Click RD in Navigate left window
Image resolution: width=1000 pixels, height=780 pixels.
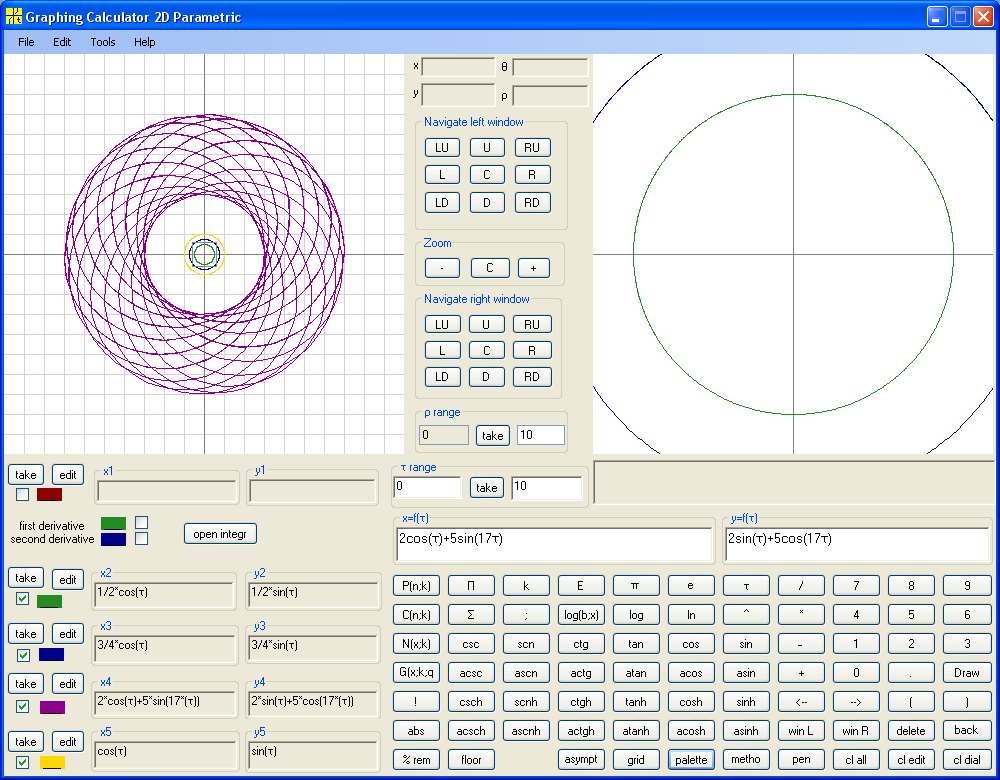coord(532,203)
